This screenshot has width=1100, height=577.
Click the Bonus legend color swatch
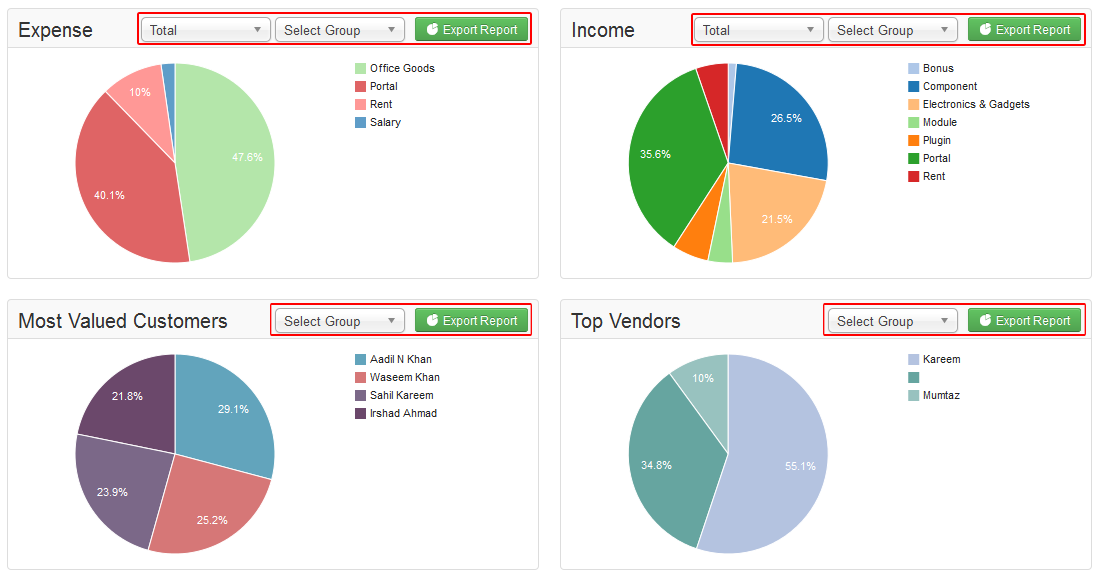click(x=913, y=68)
